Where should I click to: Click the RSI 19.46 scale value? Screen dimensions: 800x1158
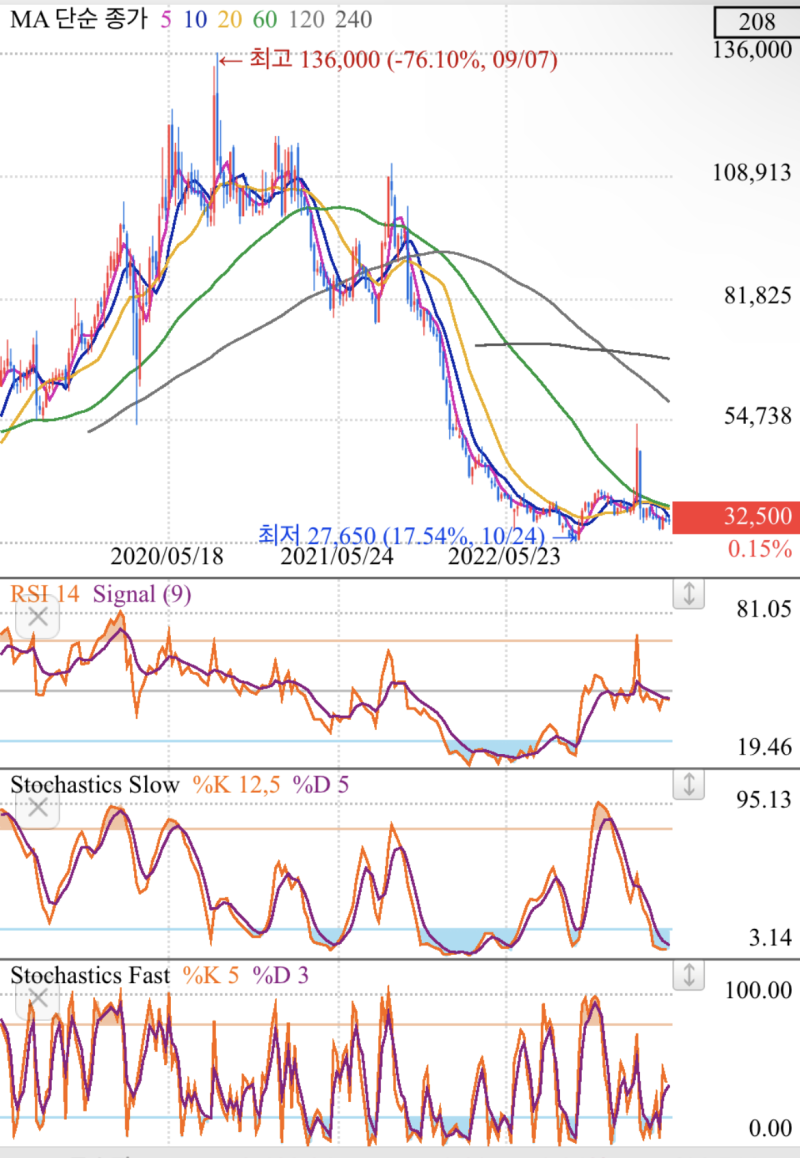coord(764,747)
